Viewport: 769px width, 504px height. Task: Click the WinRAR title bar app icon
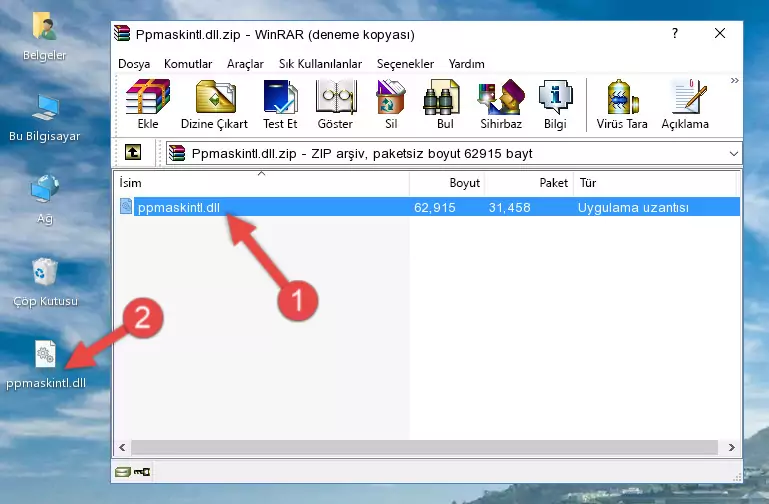point(122,33)
